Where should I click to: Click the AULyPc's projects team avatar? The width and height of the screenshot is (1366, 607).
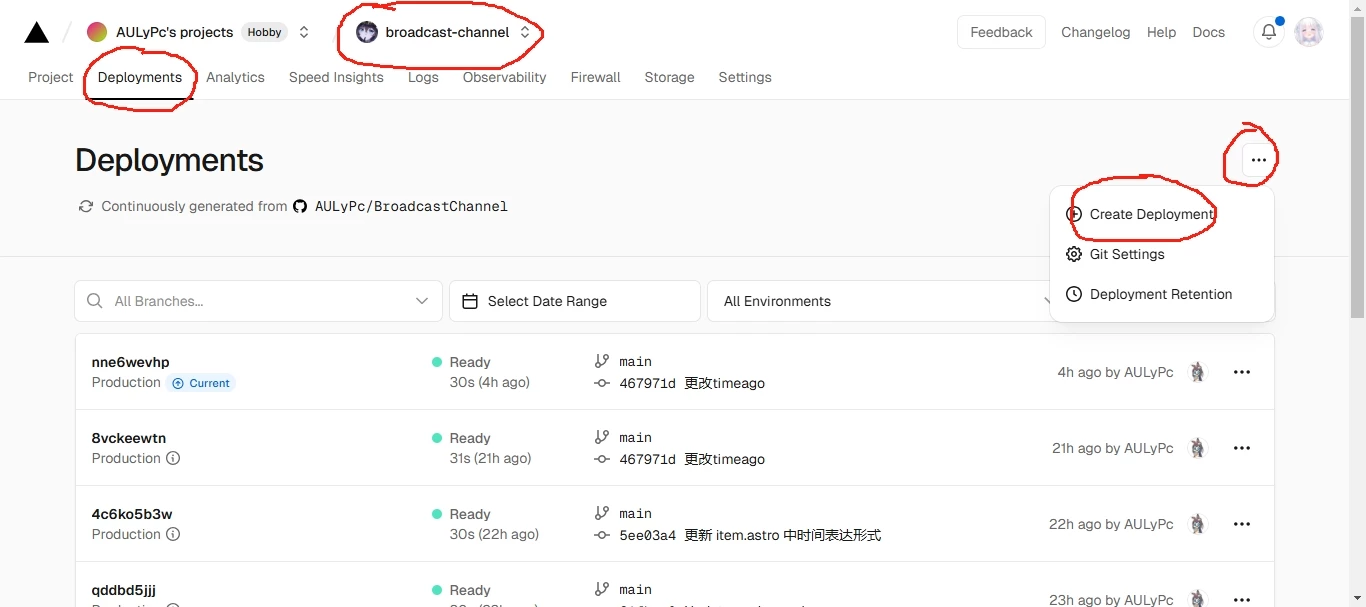pyautogui.click(x=97, y=32)
